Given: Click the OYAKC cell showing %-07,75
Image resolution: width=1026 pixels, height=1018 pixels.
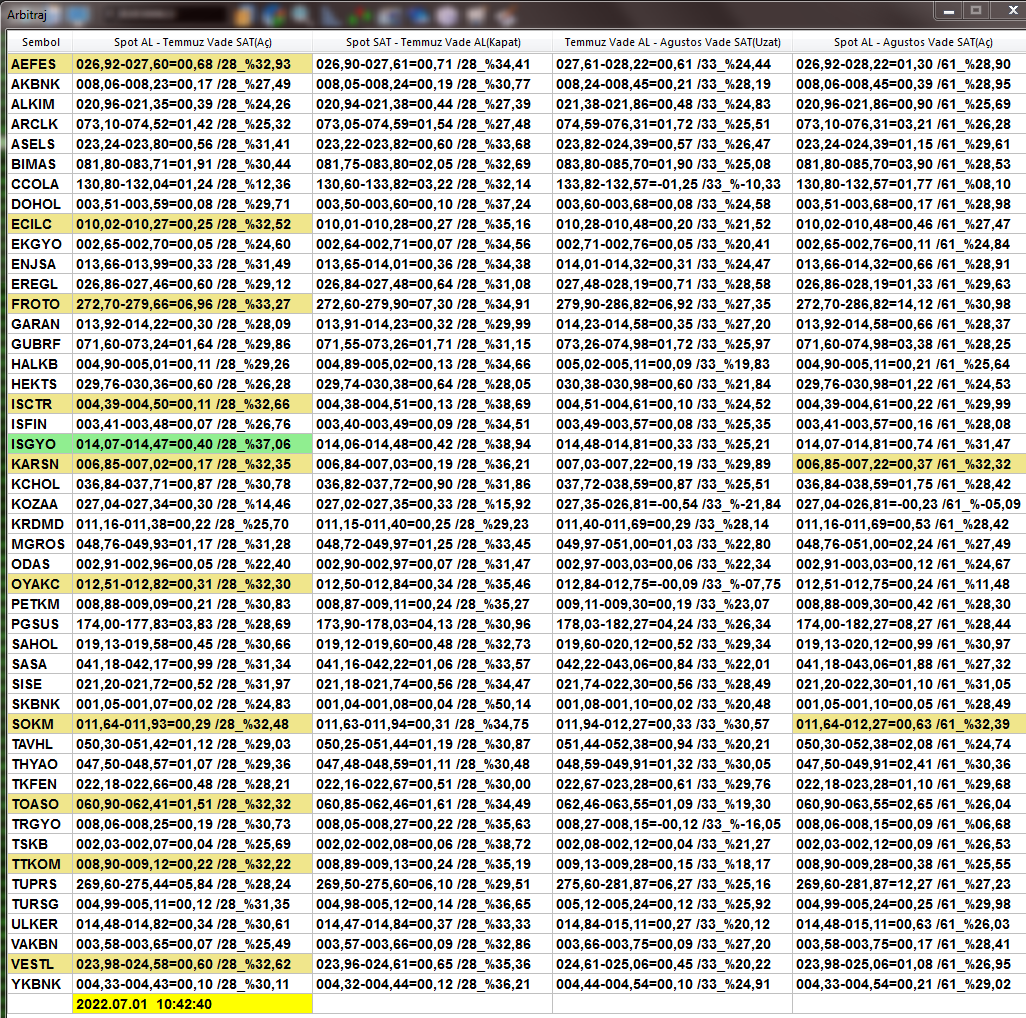Looking at the screenshot, I should click(x=673, y=584).
